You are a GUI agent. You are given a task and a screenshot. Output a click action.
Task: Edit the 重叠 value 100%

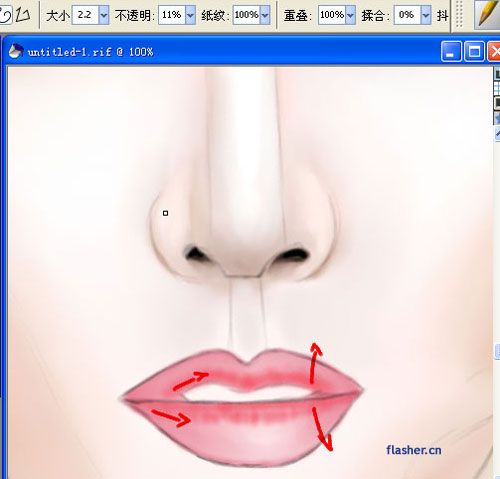[332, 15]
